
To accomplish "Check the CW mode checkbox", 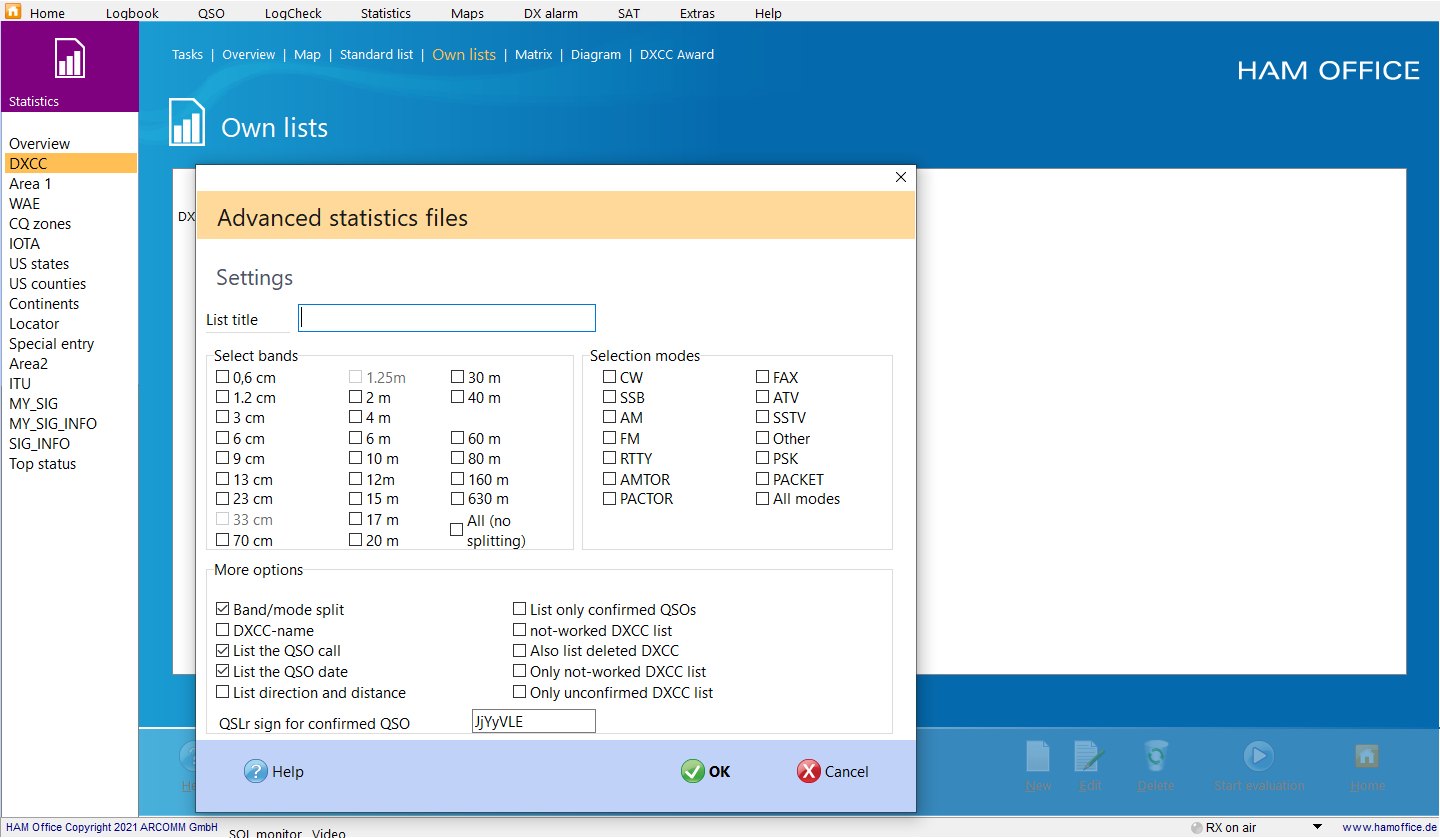I will point(609,377).
